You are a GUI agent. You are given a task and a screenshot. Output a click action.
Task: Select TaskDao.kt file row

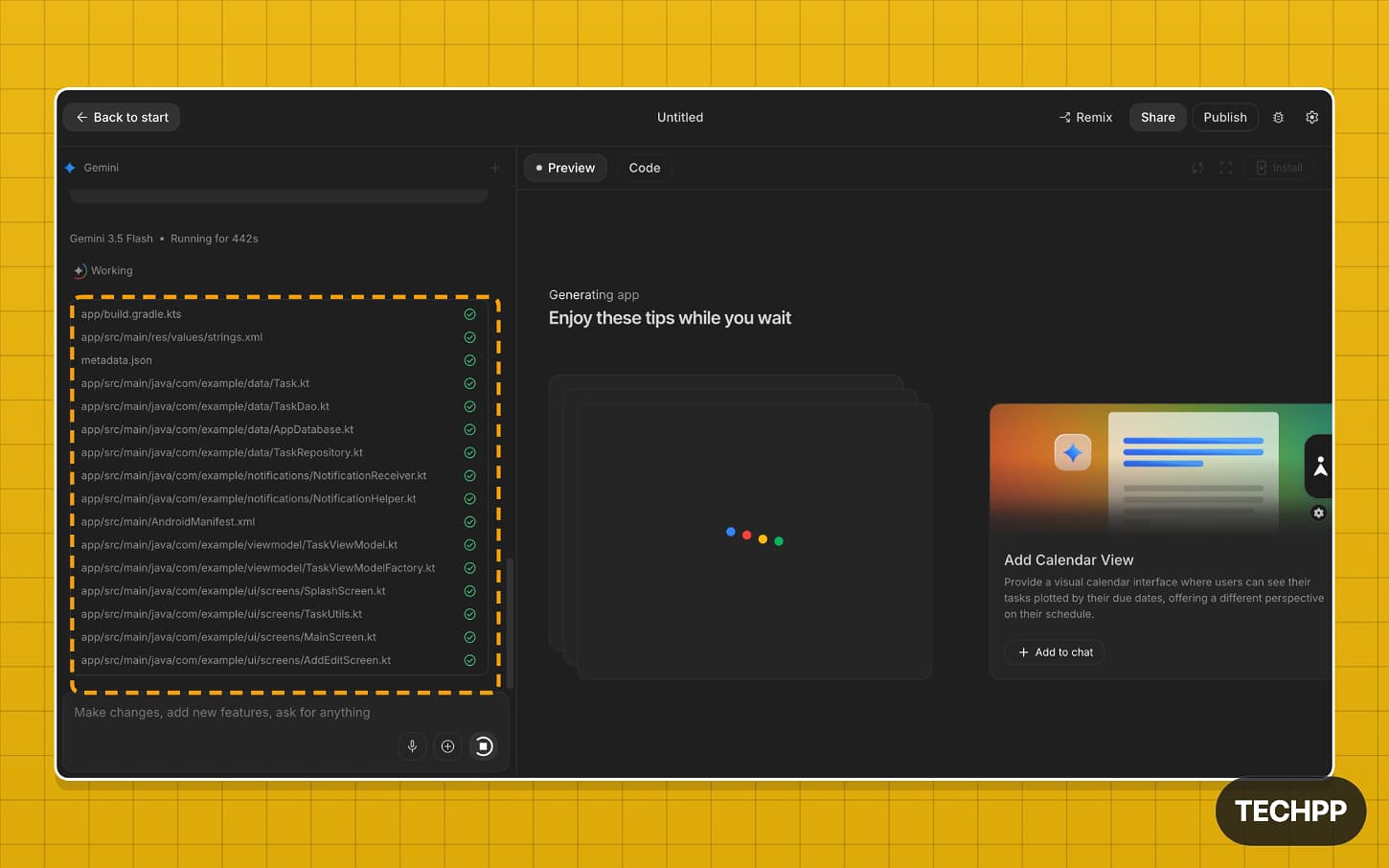278,406
